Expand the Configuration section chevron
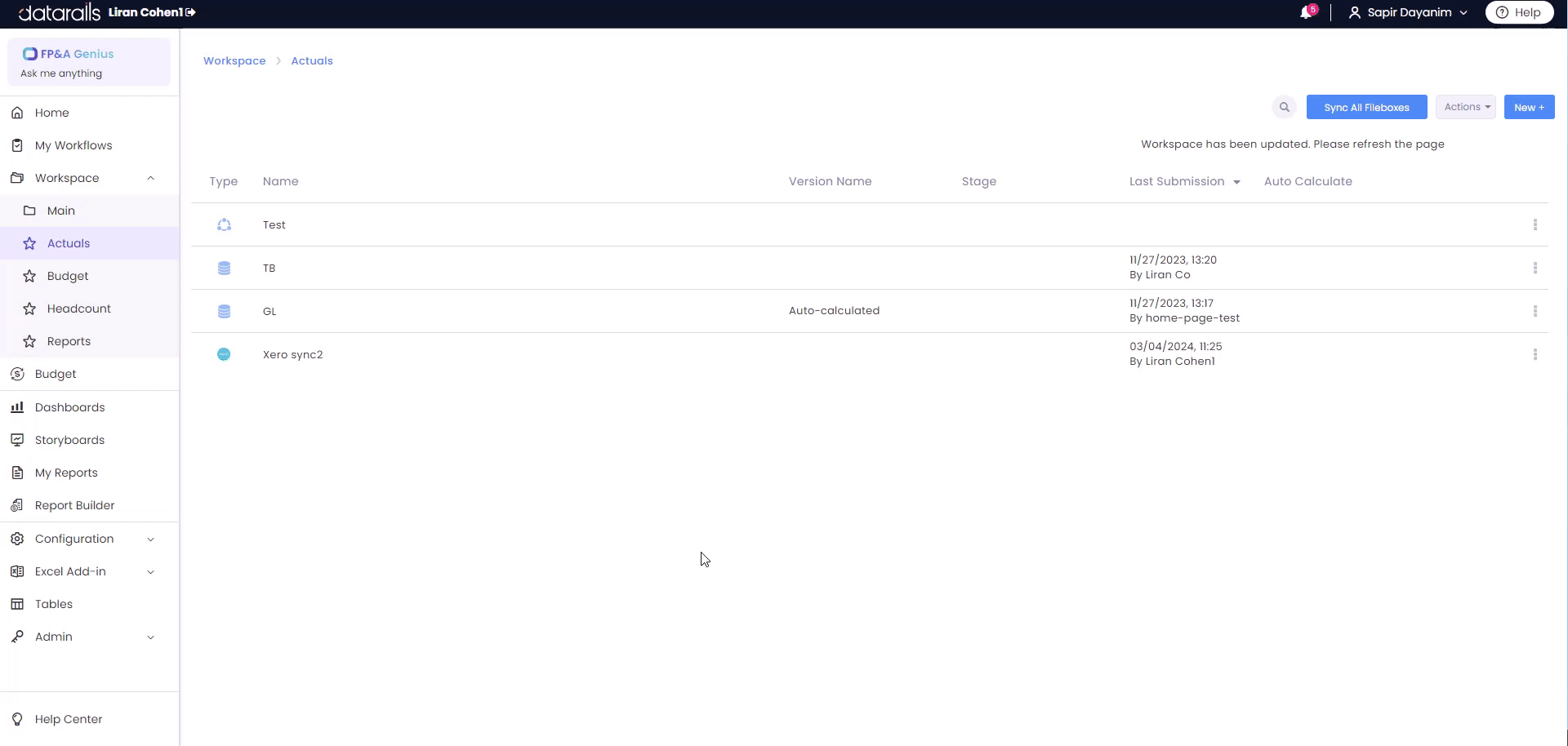Screen dimensions: 1568x746 (151, 539)
